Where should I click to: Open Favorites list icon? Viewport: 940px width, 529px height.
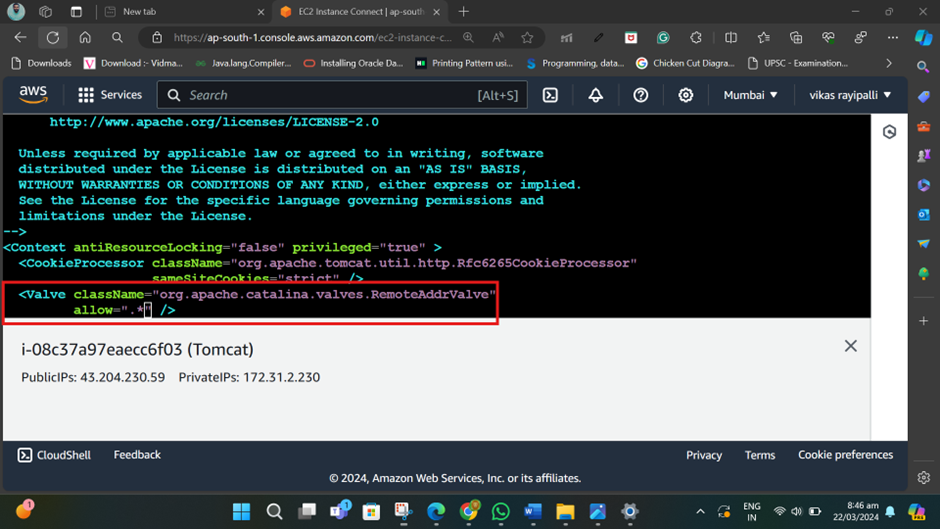(763, 38)
